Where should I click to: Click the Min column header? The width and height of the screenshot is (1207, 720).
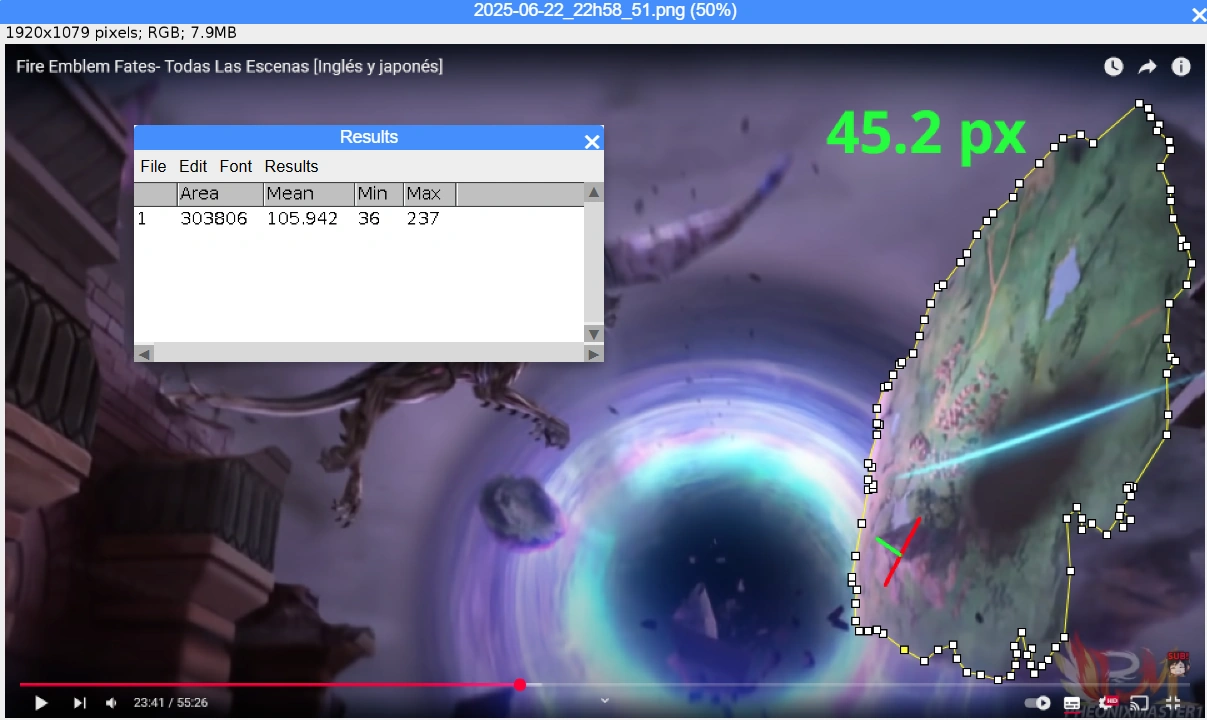click(379, 194)
